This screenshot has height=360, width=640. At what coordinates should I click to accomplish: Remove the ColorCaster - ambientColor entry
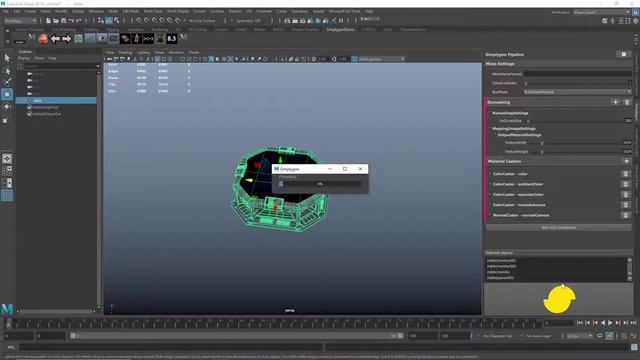tap(626, 184)
